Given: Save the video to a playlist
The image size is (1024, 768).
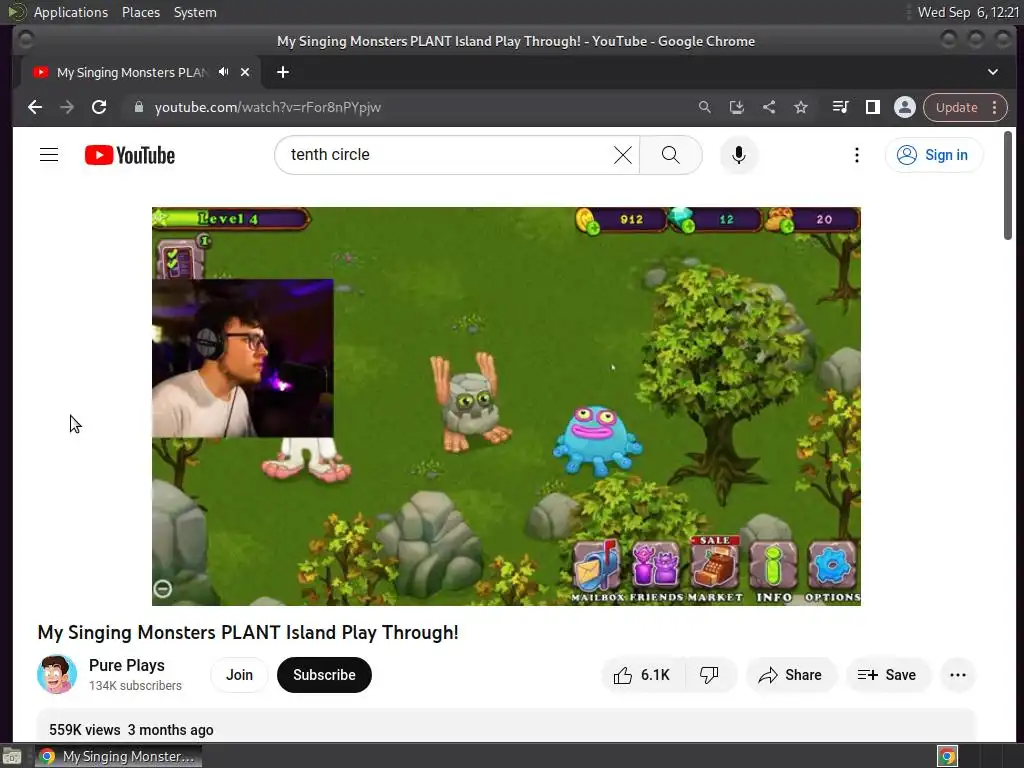Looking at the screenshot, I should (887, 675).
